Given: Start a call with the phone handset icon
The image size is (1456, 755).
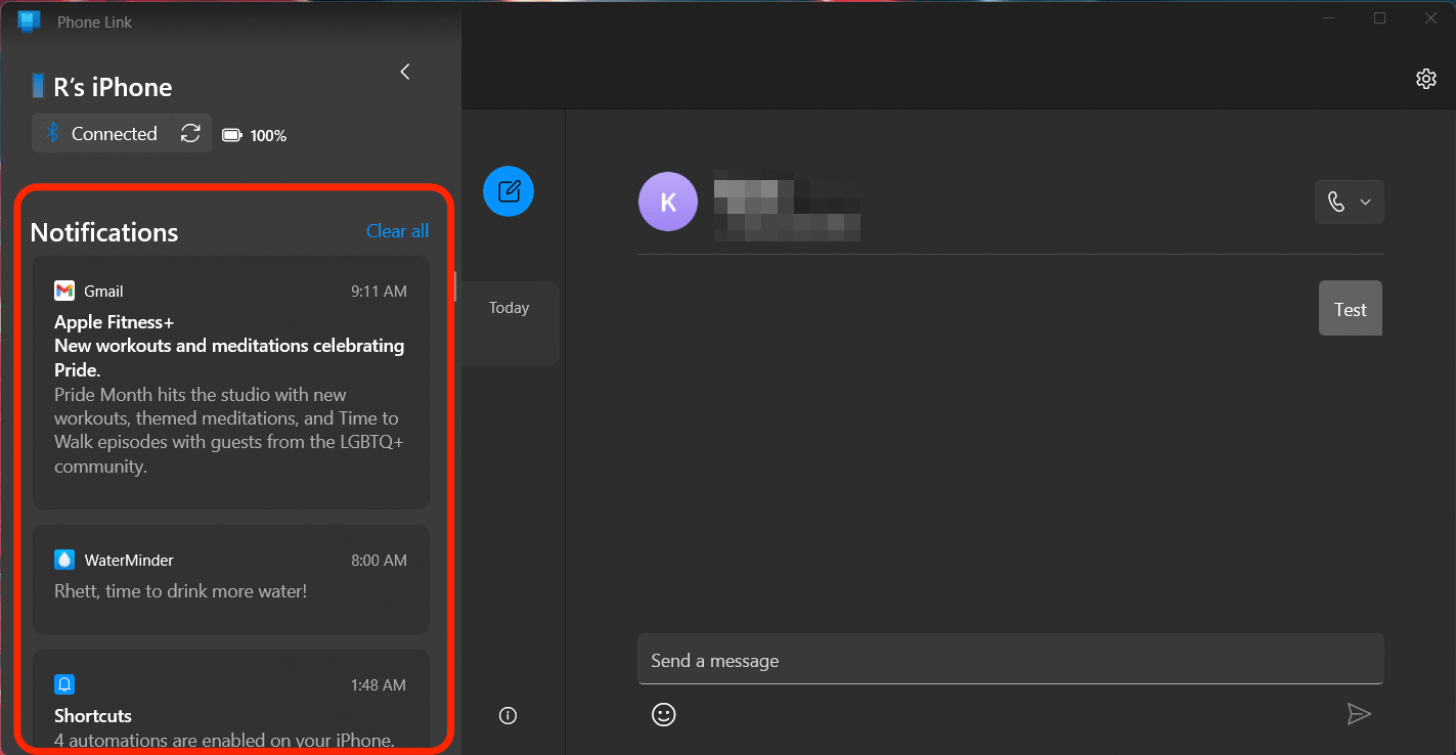Looking at the screenshot, I should click(1337, 202).
